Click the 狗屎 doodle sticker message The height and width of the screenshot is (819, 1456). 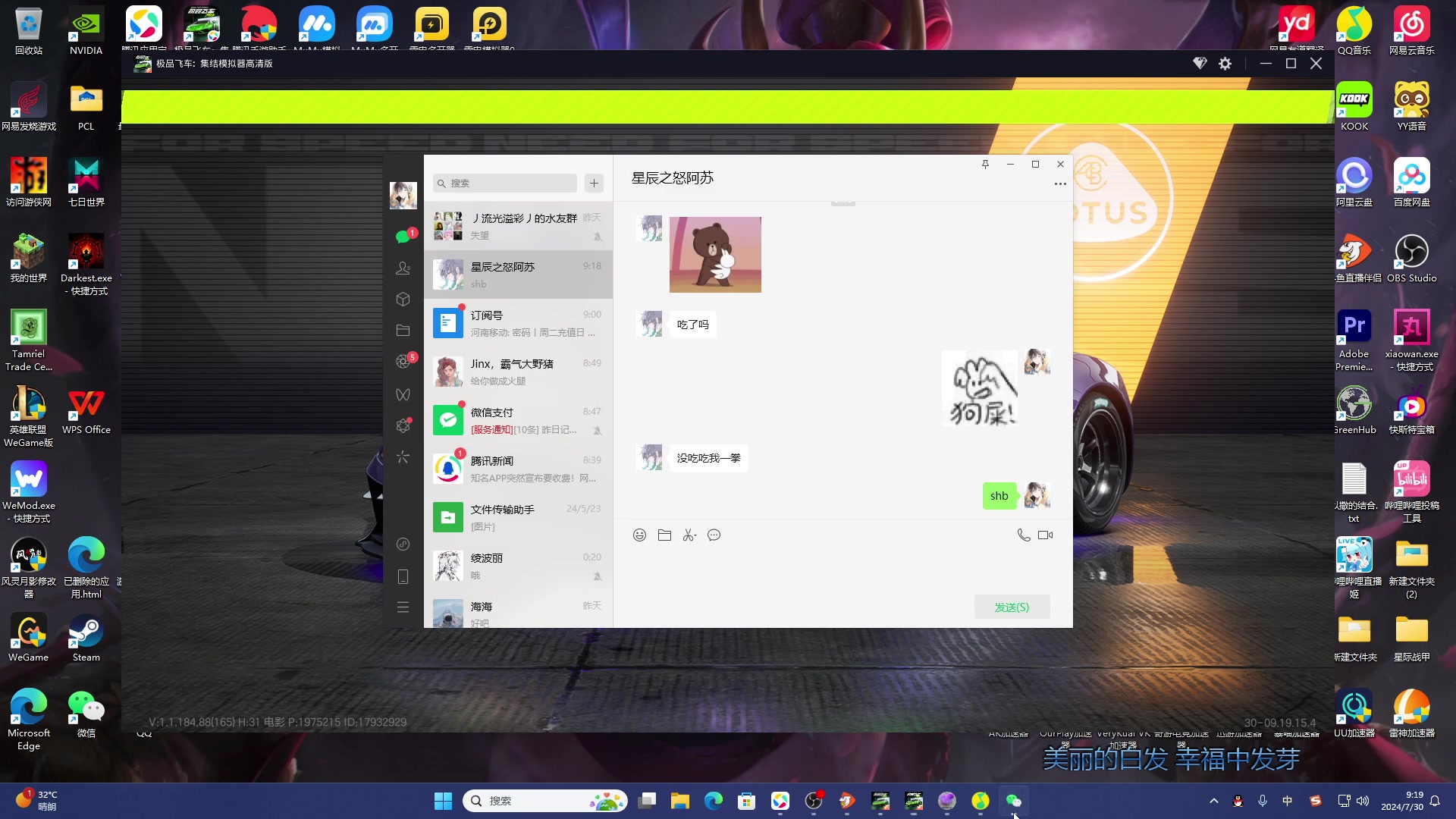pos(980,388)
